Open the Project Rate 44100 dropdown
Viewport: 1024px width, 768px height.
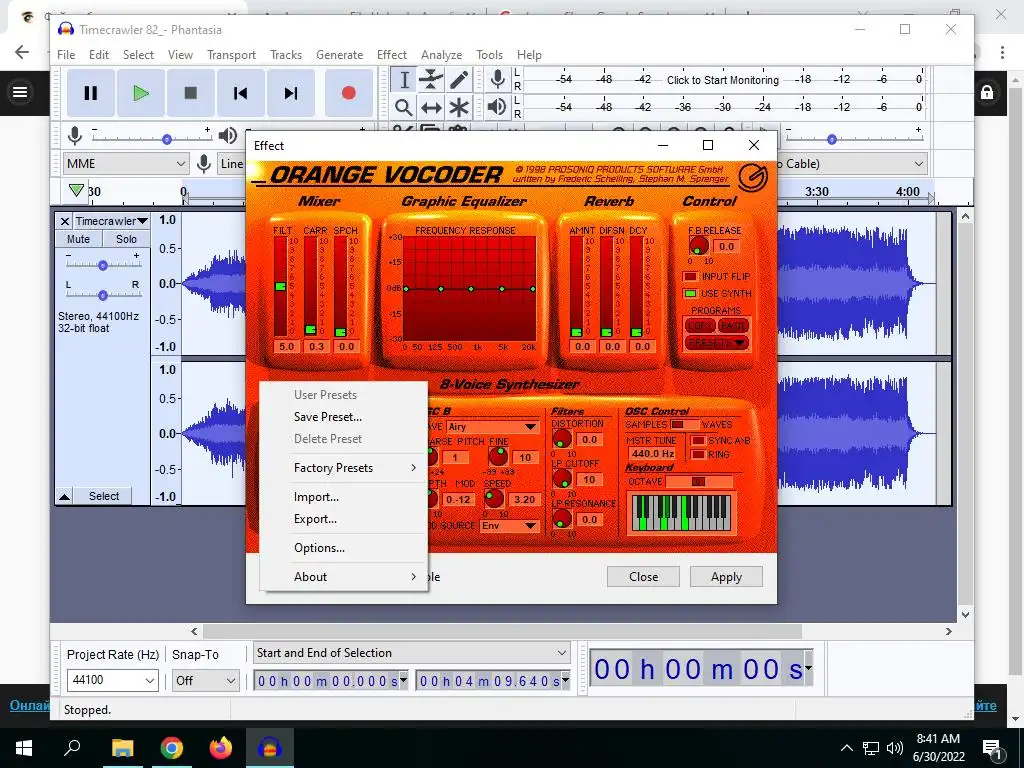point(112,680)
